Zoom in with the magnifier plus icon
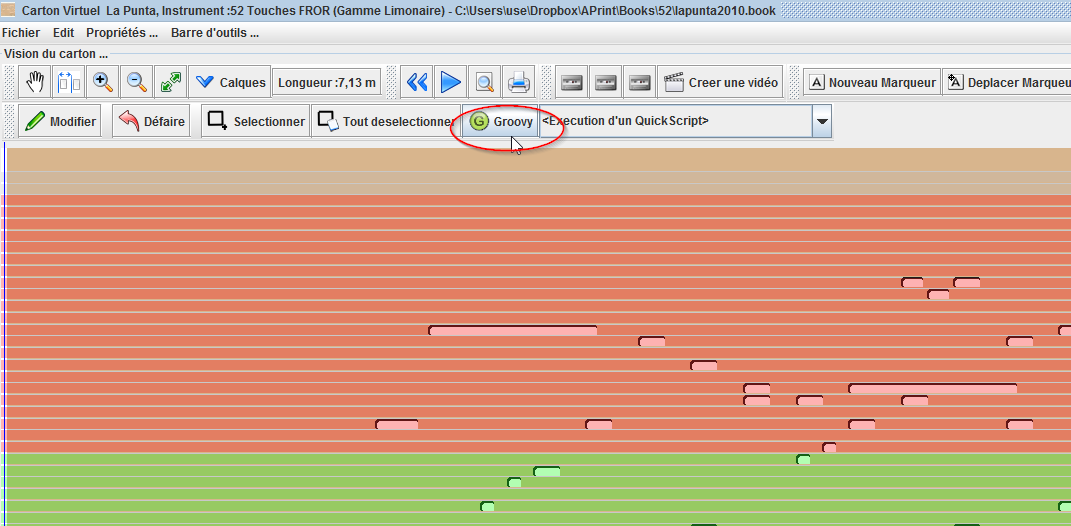Image resolution: width=1071 pixels, height=526 pixels. [103, 83]
